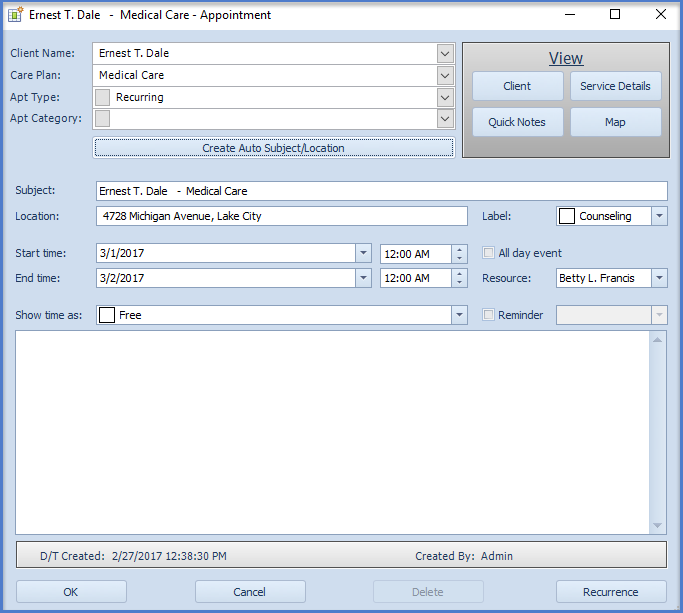
Task: Show the Map view
Action: (x=615, y=122)
